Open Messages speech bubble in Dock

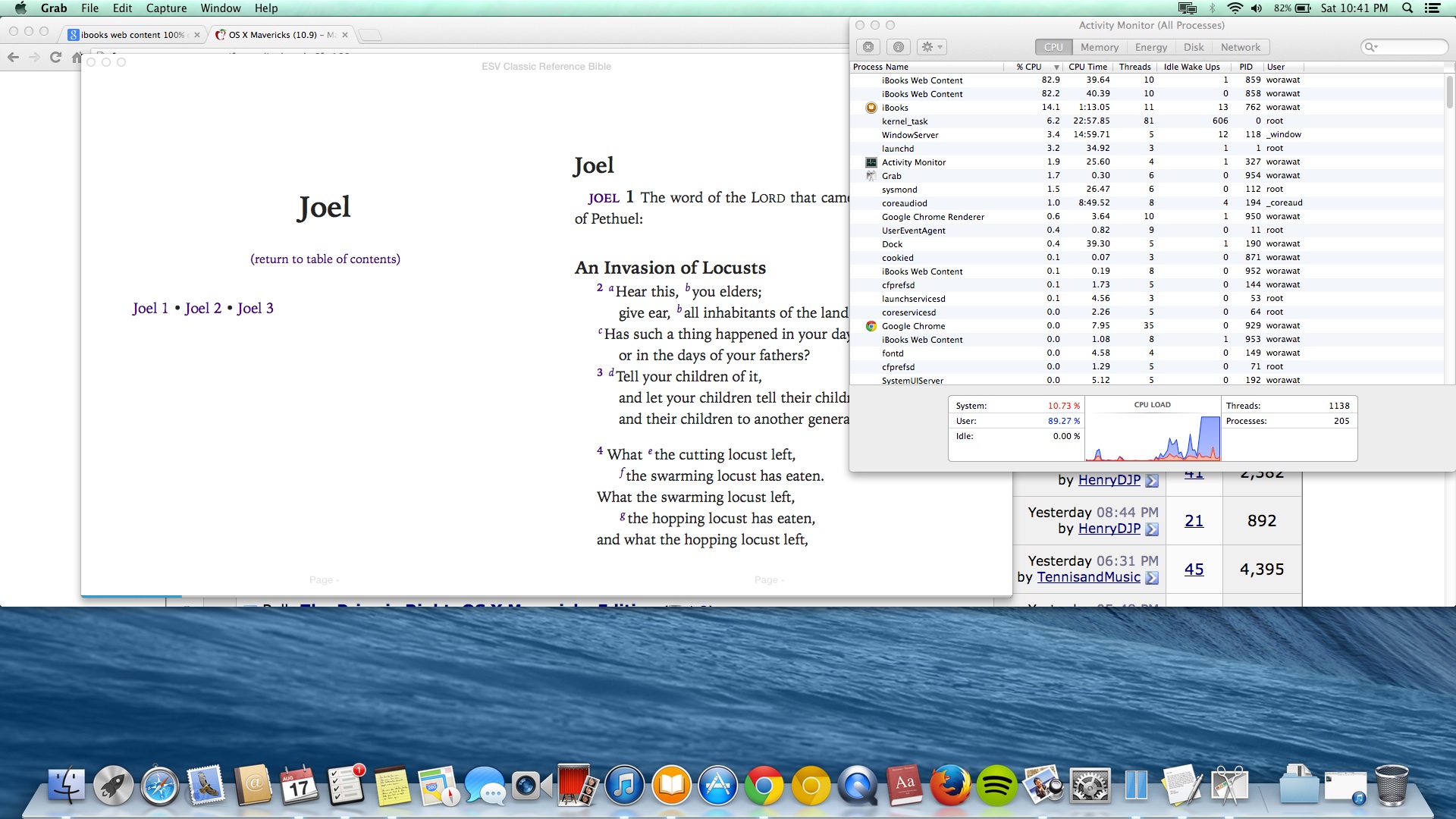(x=485, y=785)
